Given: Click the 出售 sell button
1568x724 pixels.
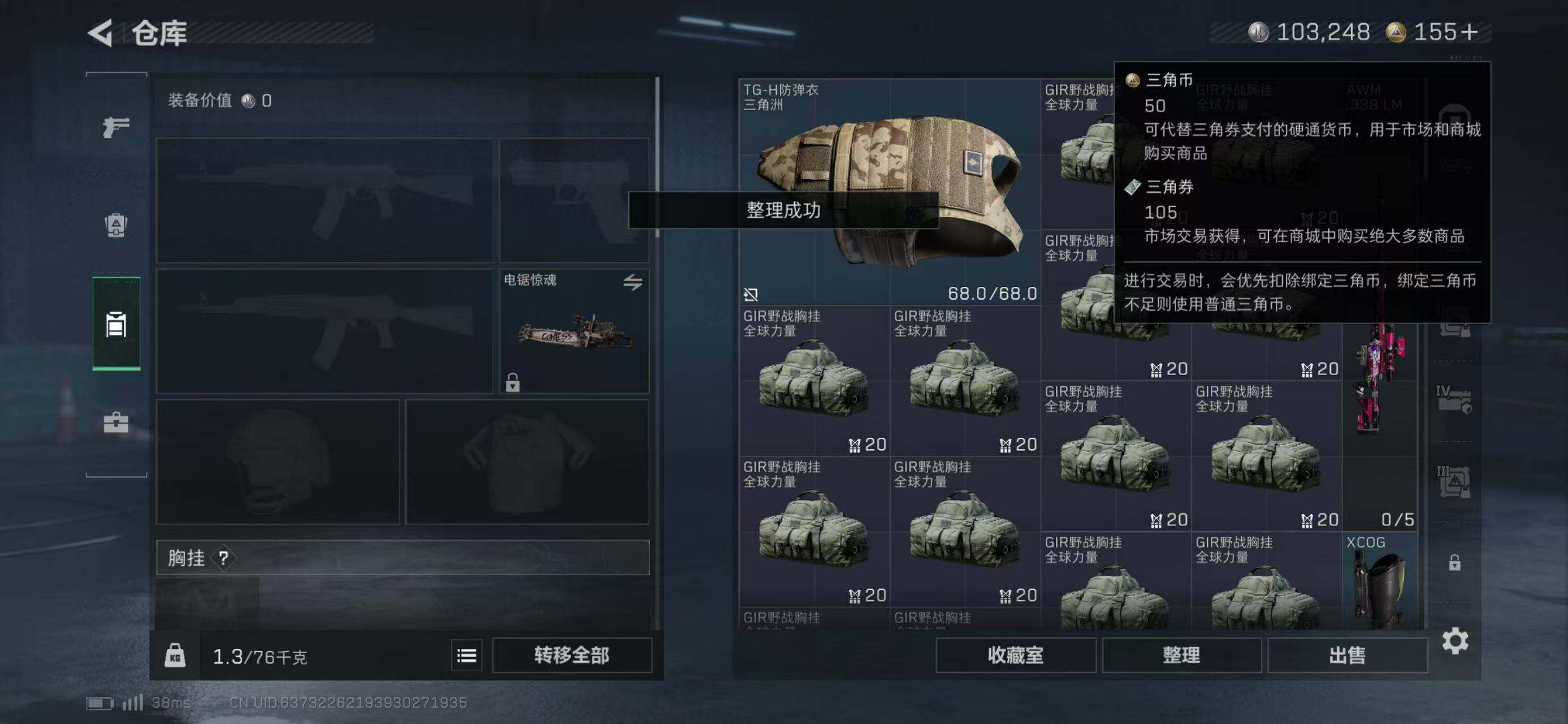Looking at the screenshot, I should pyautogui.click(x=1348, y=655).
